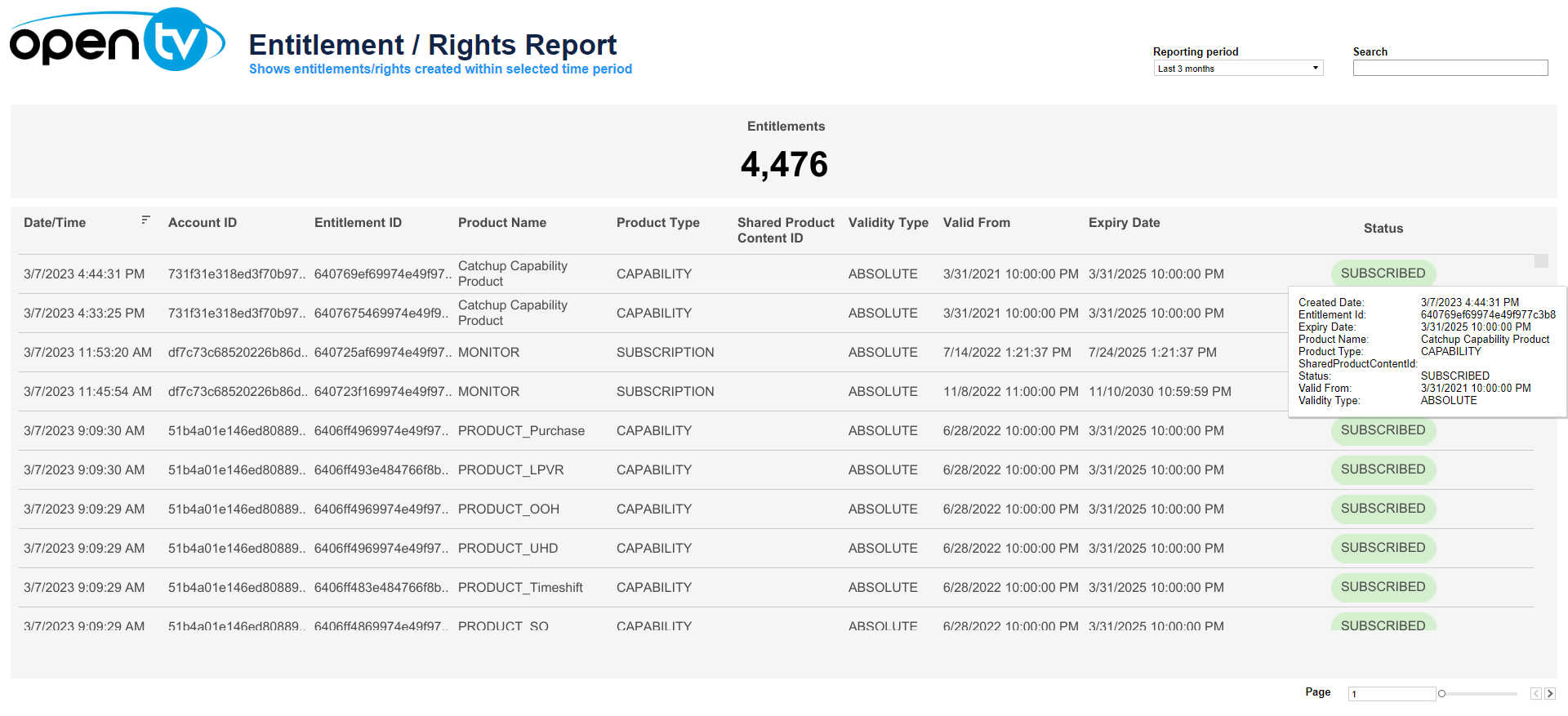1568x716 pixels.
Task: Open the Reporting period dropdown
Action: 1237,69
